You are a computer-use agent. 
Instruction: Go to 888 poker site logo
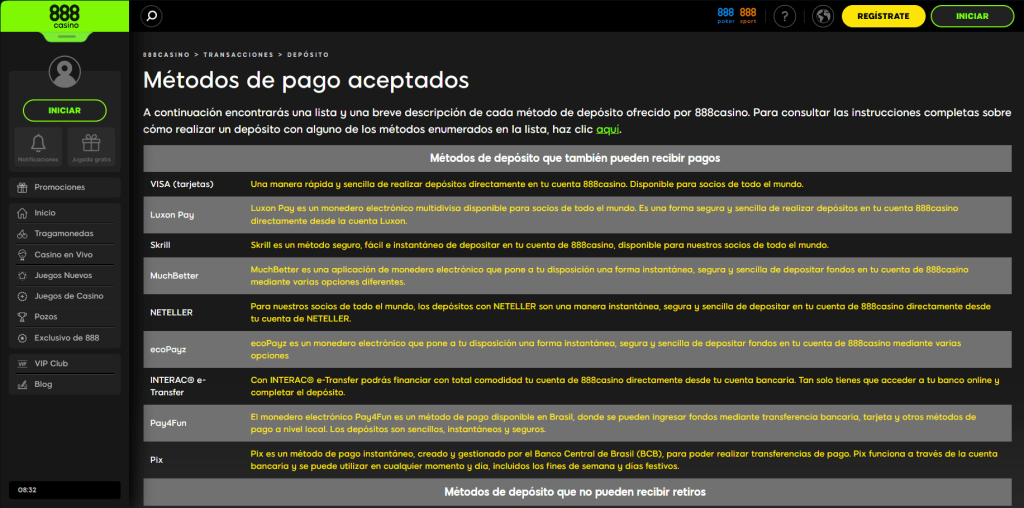pyautogui.click(x=726, y=16)
